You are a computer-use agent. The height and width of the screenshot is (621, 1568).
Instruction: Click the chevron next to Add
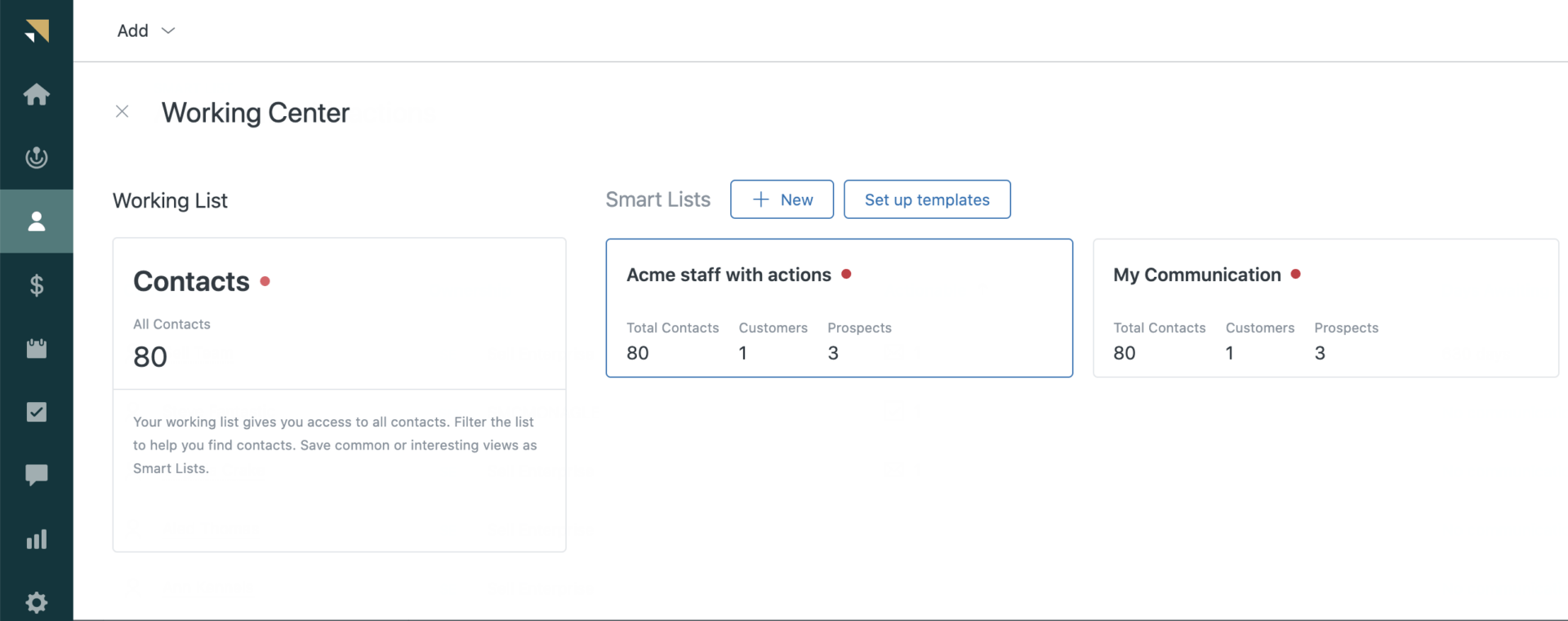click(x=168, y=31)
